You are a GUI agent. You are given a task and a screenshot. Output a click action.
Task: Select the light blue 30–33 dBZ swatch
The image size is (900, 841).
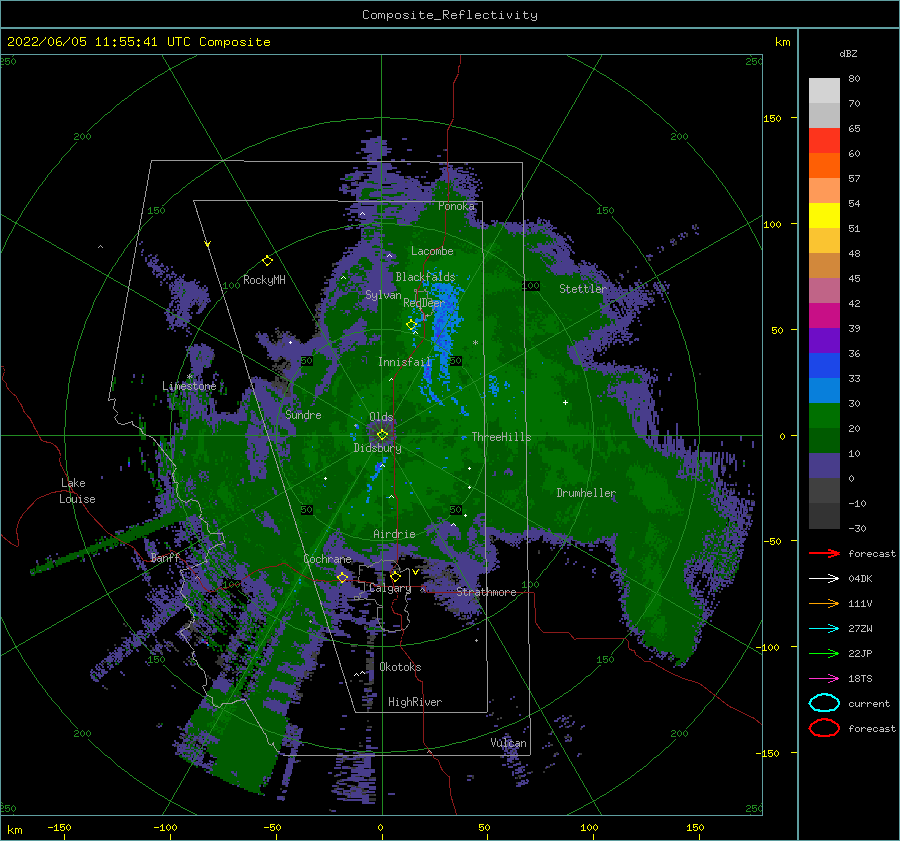pyautogui.click(x=824, y=390)
